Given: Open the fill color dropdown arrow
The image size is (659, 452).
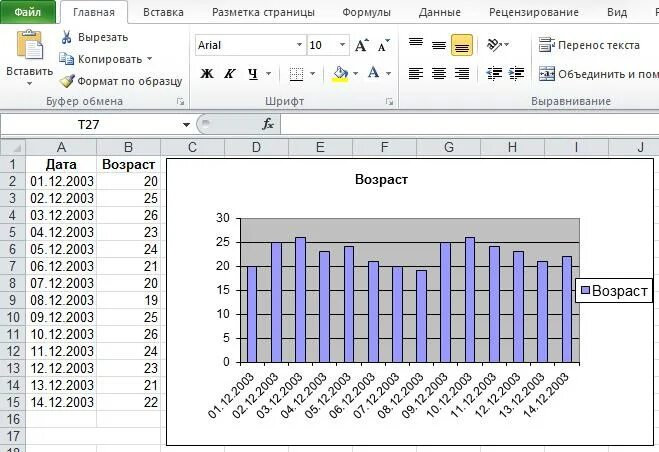Looking at the screenshot, I should point(356,74).
